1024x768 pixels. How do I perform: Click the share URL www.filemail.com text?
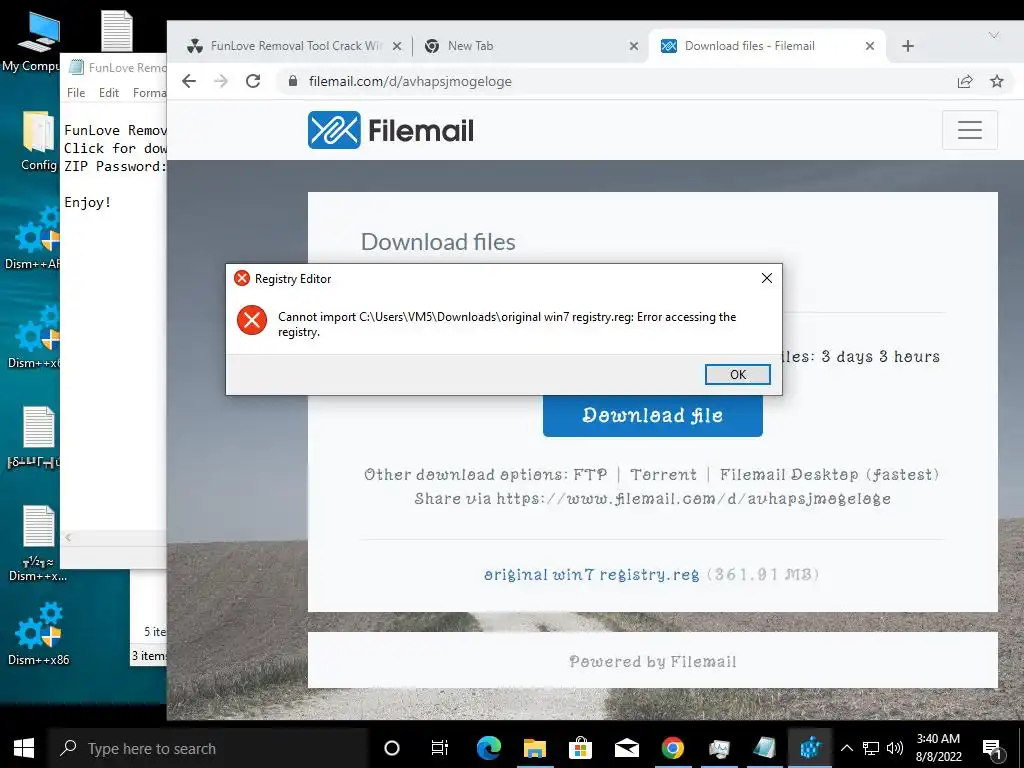pos(694,499)
